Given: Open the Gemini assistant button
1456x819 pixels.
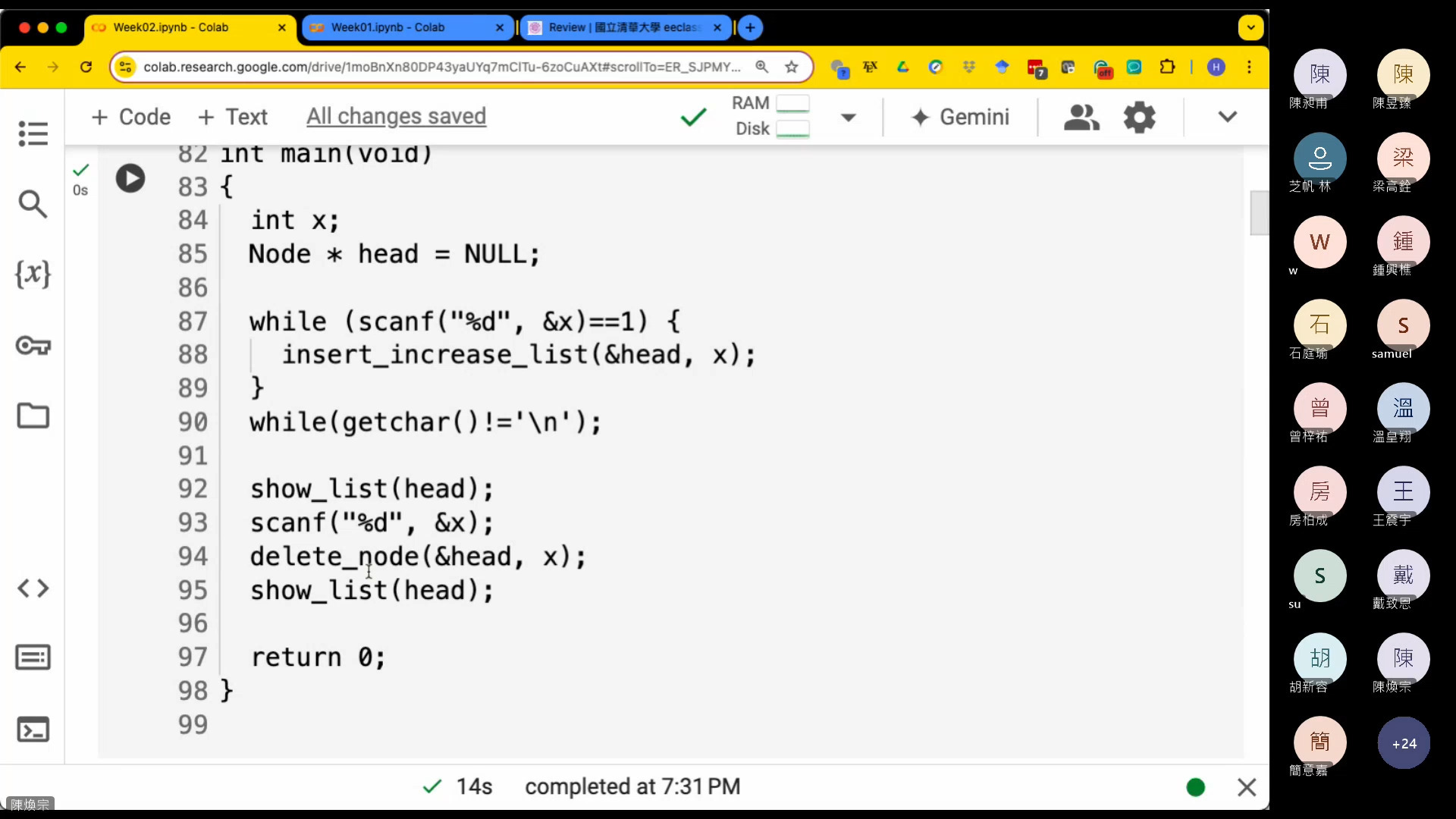Looking at the screenshot, I should point(960,117).
